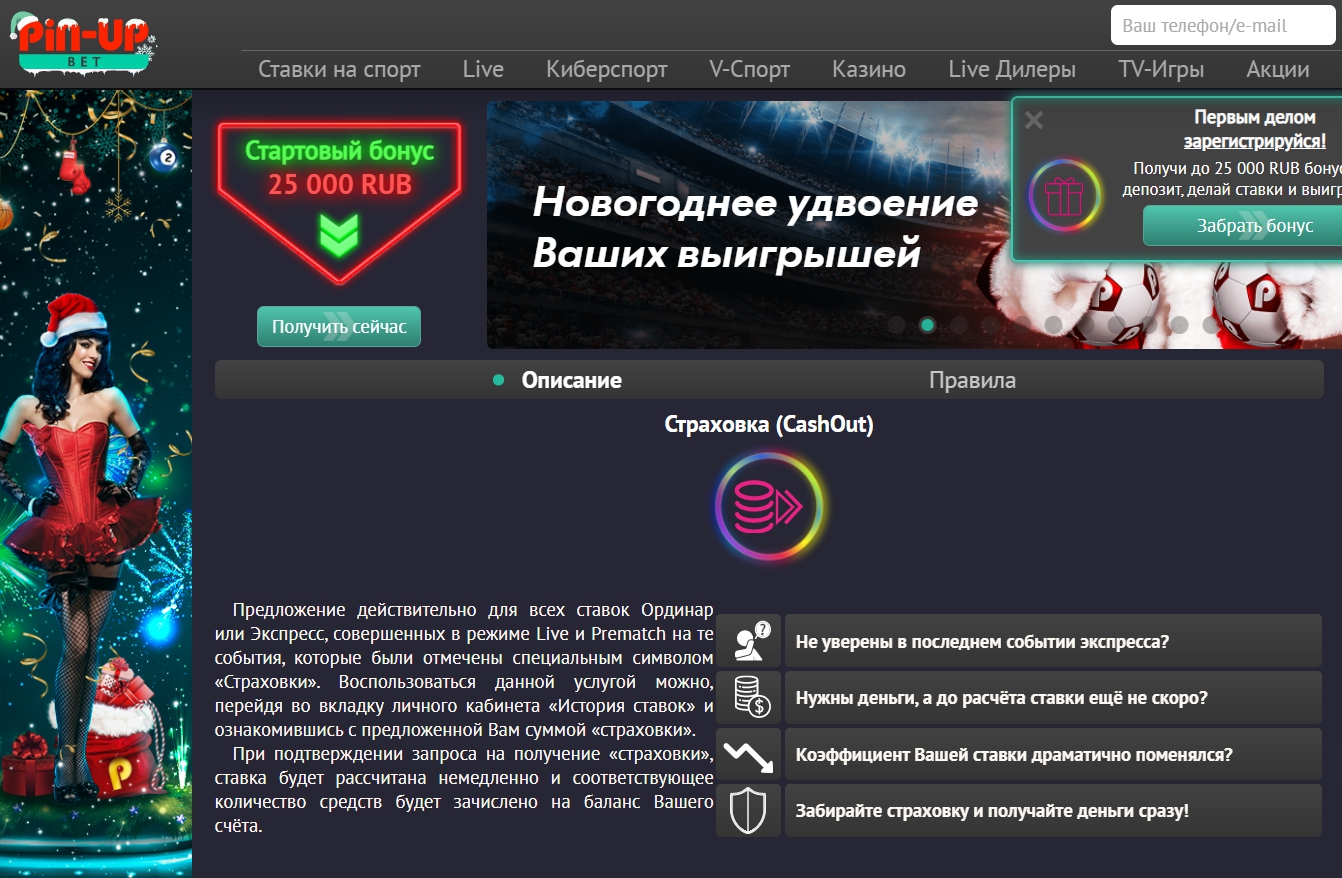1342x878 pixels.
Task: Open Ставки на спорт section
Action: click(x=339, y=70)
